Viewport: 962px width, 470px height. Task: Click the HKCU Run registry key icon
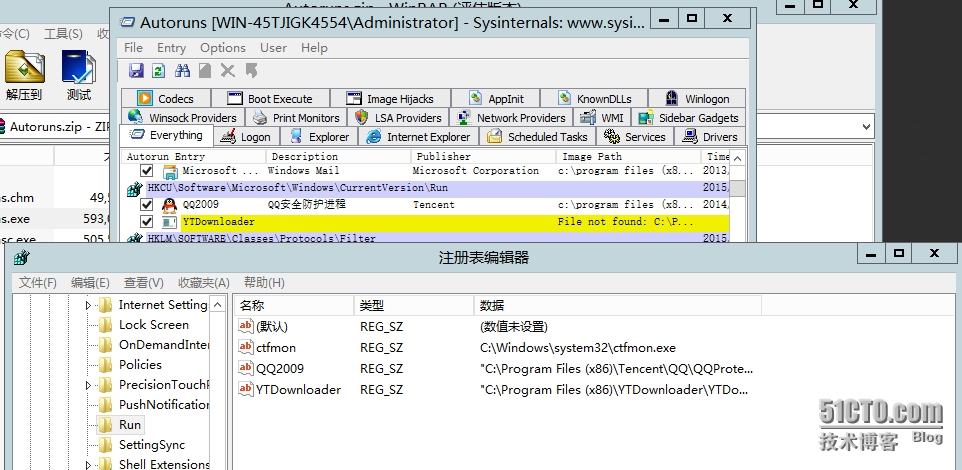click(x=134, y=188)
